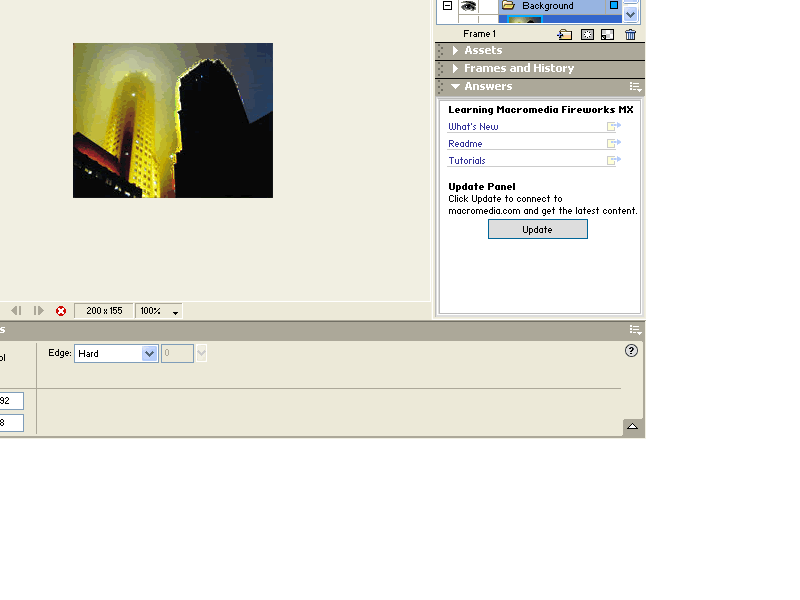Open the Readme link
This screenshot has height=600, width=800.
[x=465, y=144]
